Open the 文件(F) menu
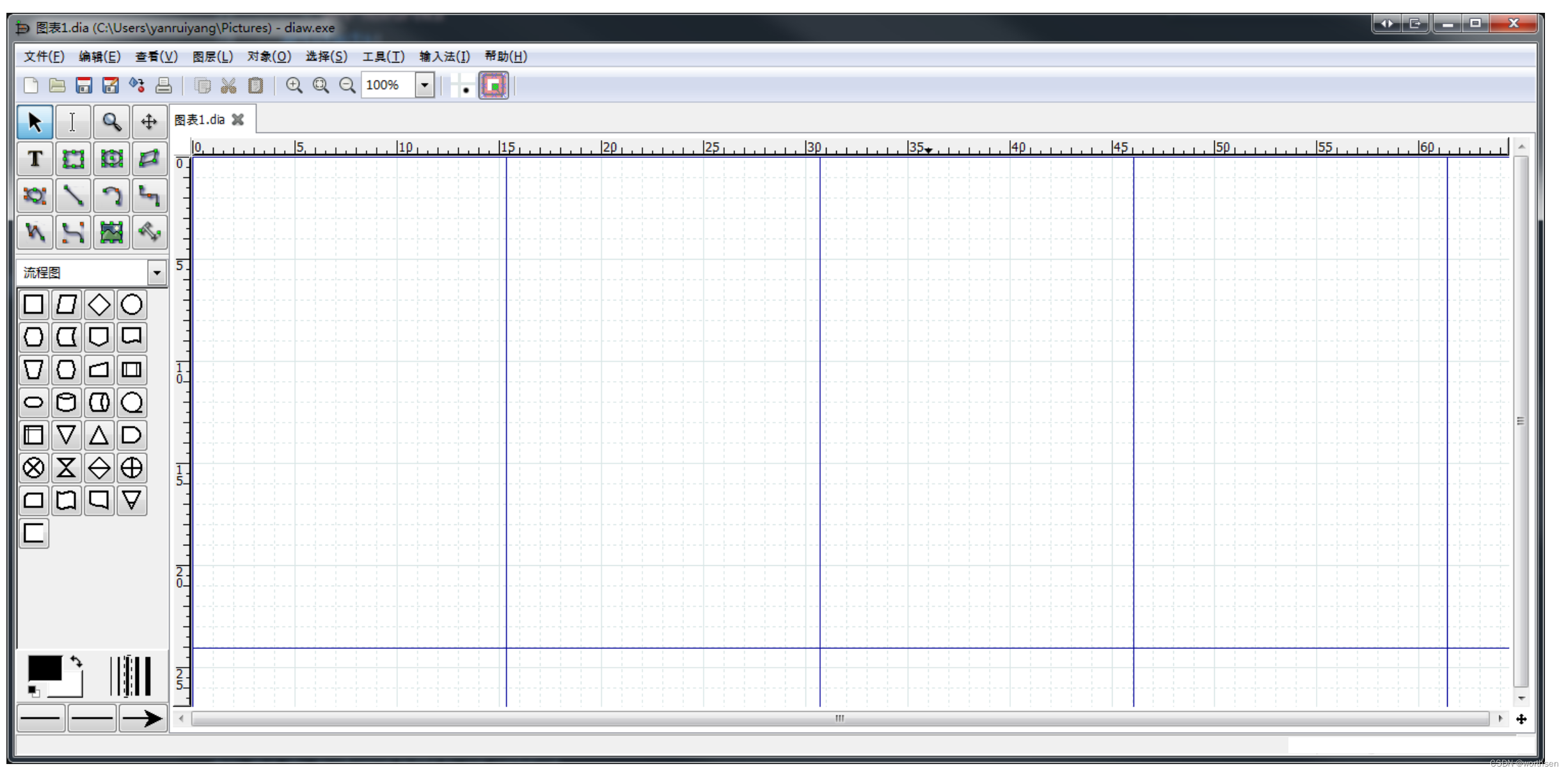1568x773 pixels. point(44,56)
